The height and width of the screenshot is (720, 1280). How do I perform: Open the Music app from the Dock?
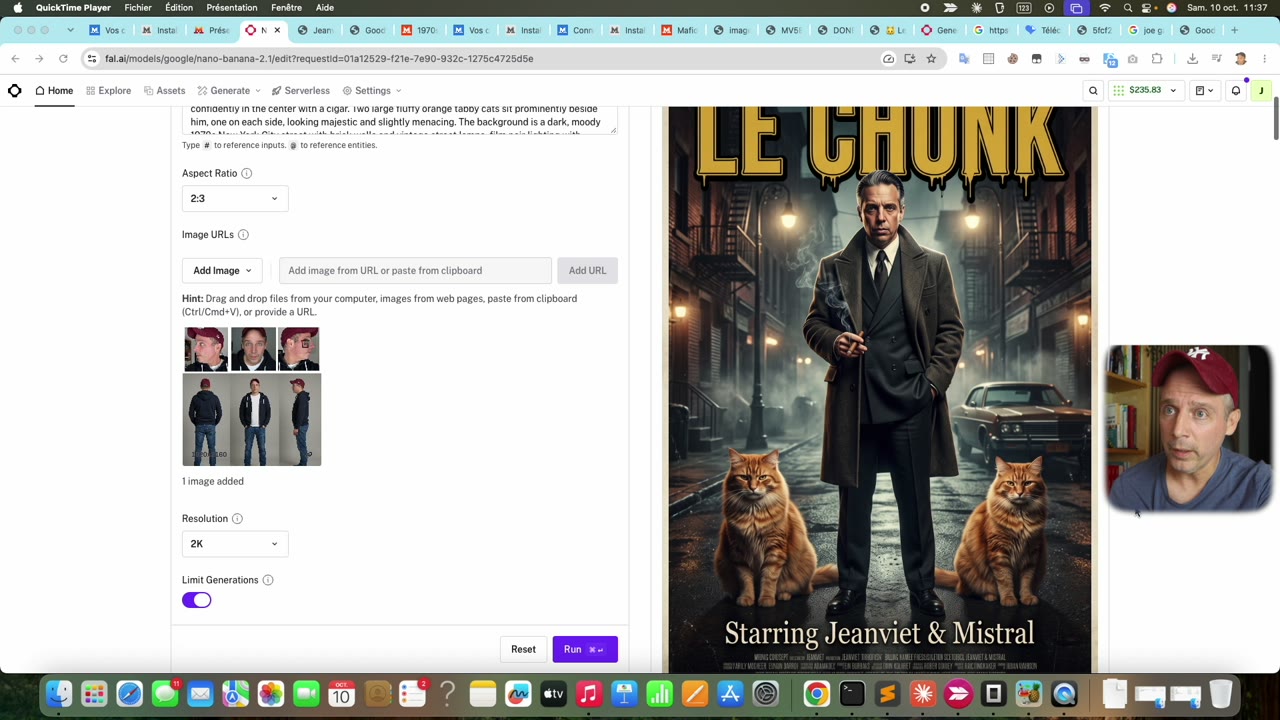pos(588,693)
